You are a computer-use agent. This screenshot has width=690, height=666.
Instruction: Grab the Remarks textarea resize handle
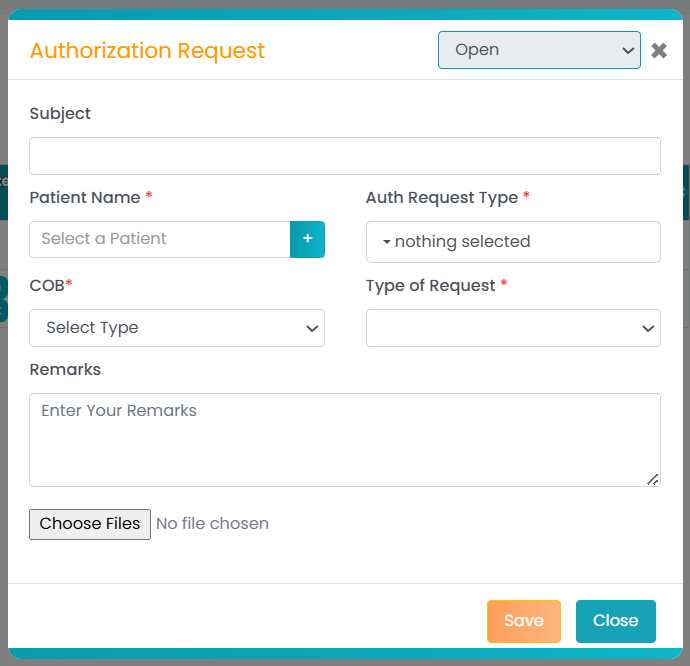653,479
